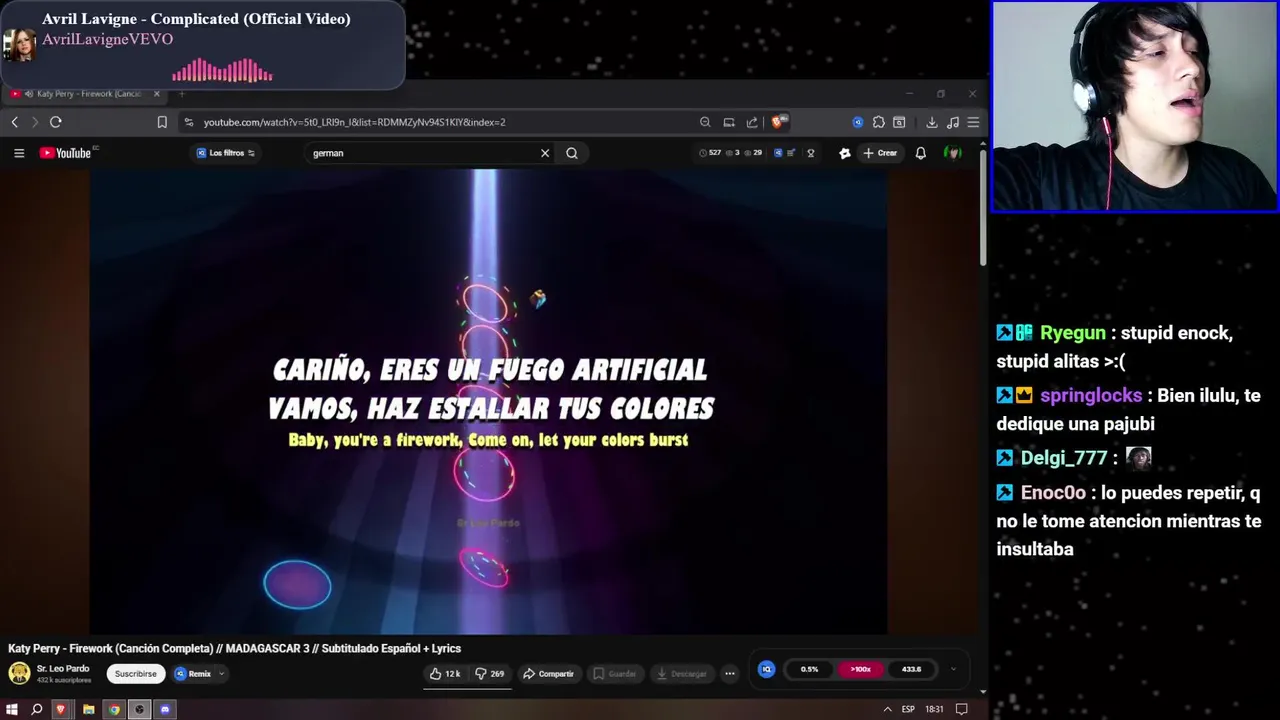Show hidden system tray icons
Viewport: 1280px width, 720px height.
point(887,709)
